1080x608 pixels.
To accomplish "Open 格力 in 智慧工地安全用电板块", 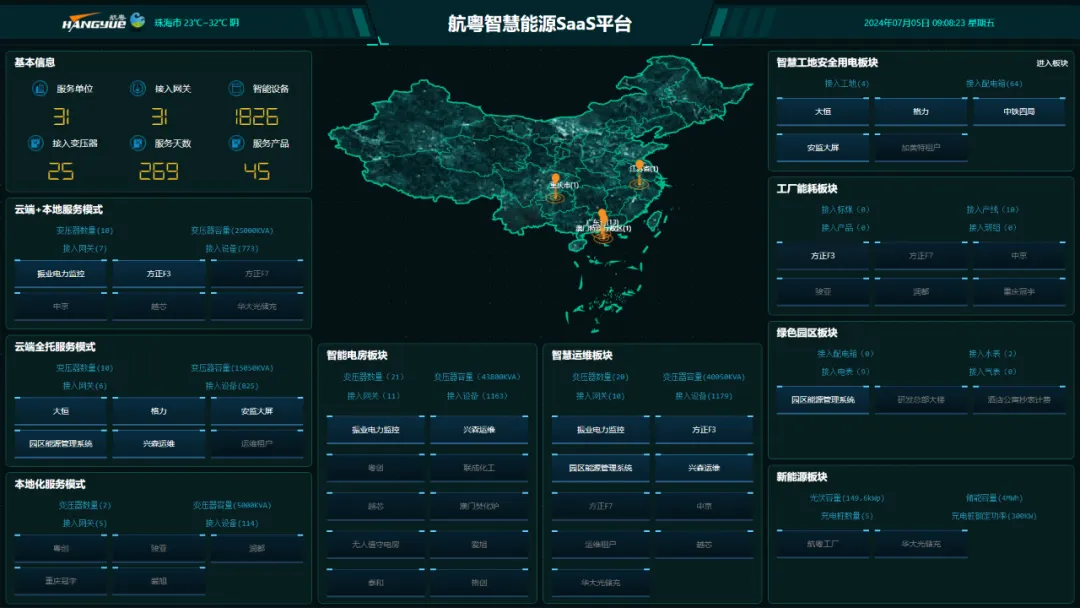I will [x=921, y=112].
